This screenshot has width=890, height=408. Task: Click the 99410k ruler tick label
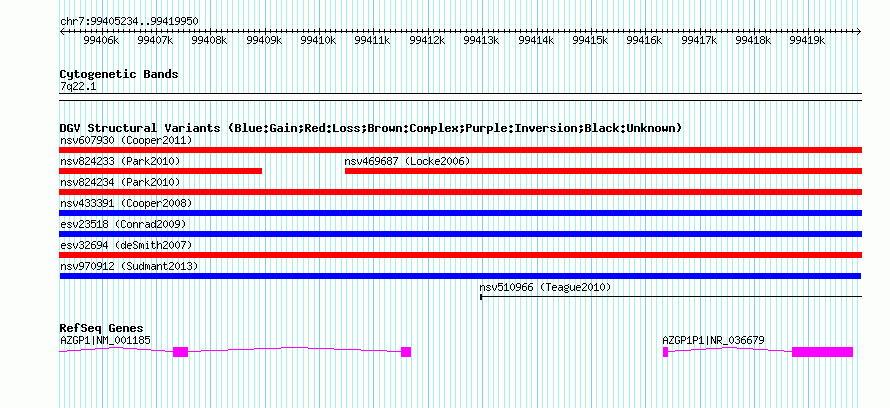click(x=318, y=40)
